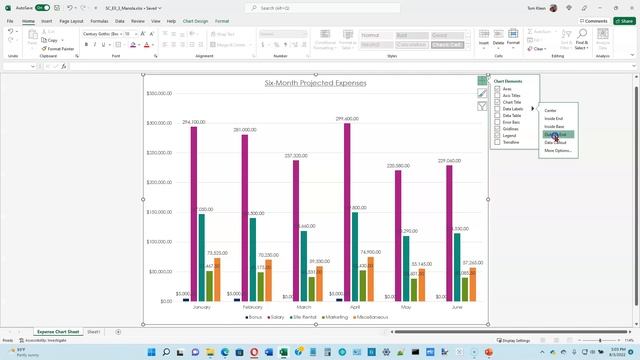The width and height of the screenshot is (640, 360).
Task: Add a new sheet with plus button
Action: click(118, 332)
